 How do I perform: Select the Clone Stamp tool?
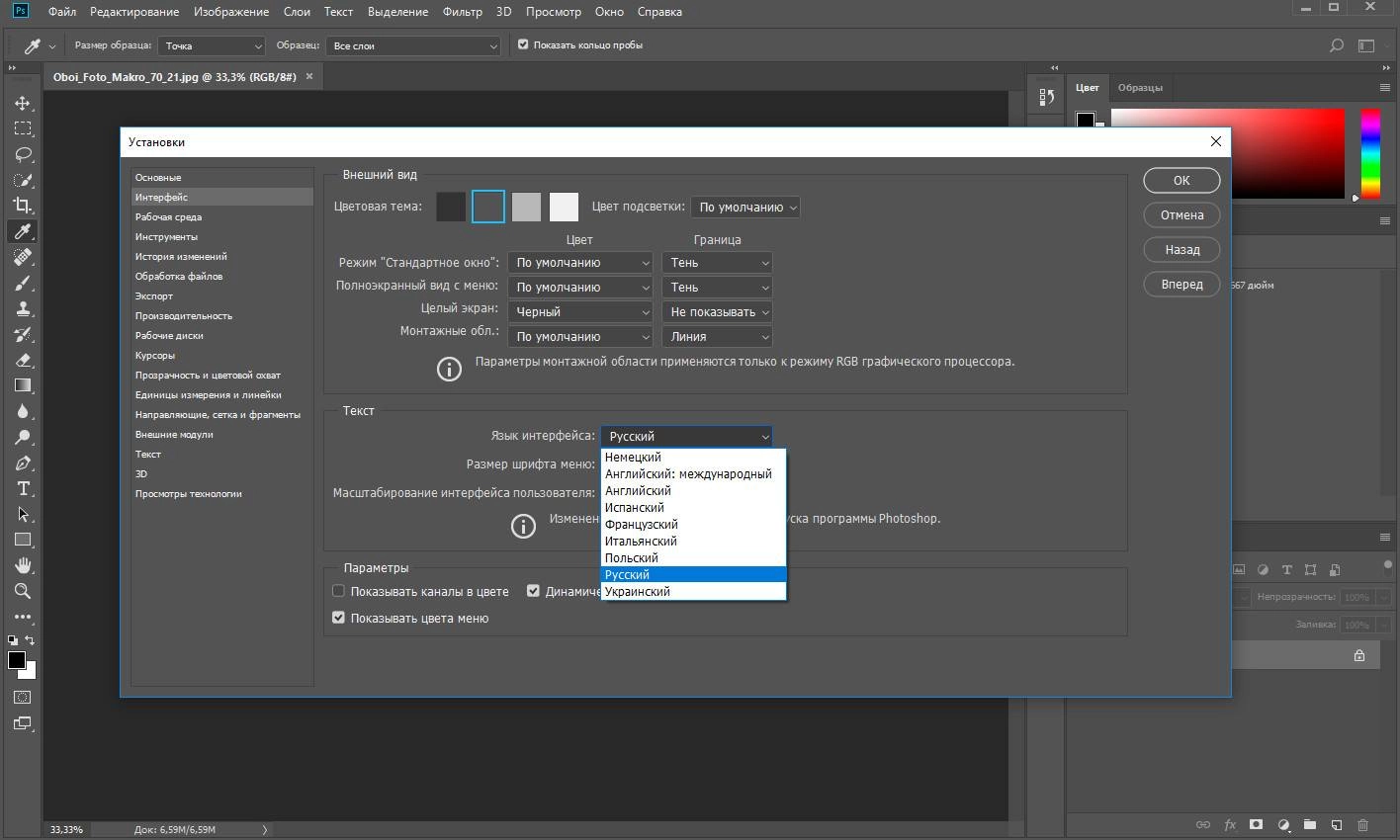click(22, 308)
